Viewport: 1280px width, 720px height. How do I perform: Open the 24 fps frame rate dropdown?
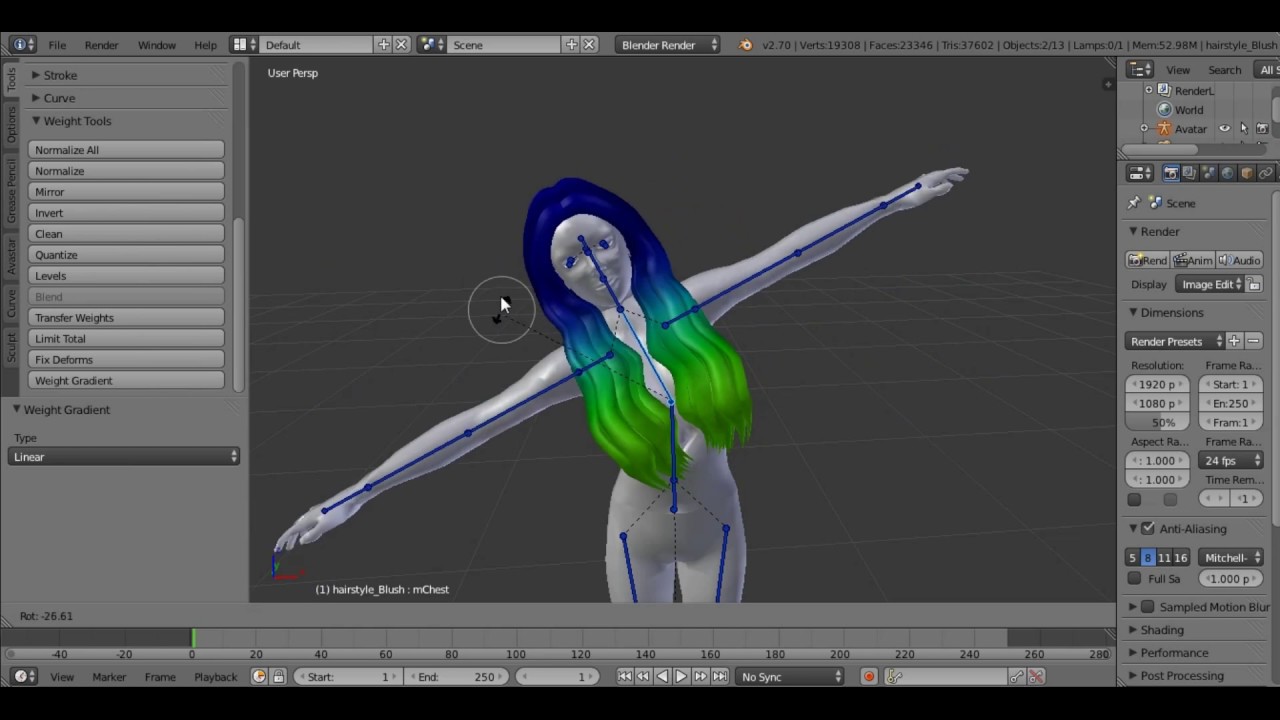tap(1230, 461)
